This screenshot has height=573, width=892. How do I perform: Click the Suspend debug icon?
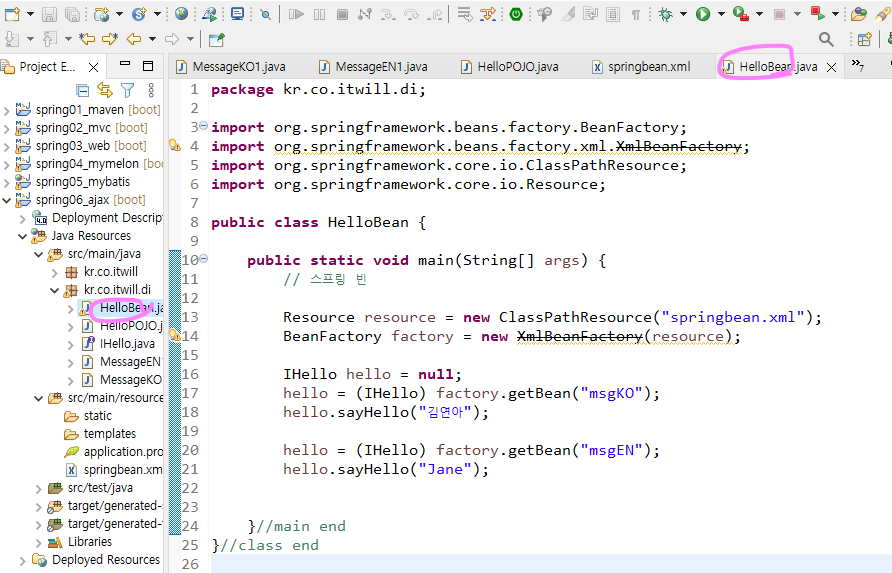320,14
